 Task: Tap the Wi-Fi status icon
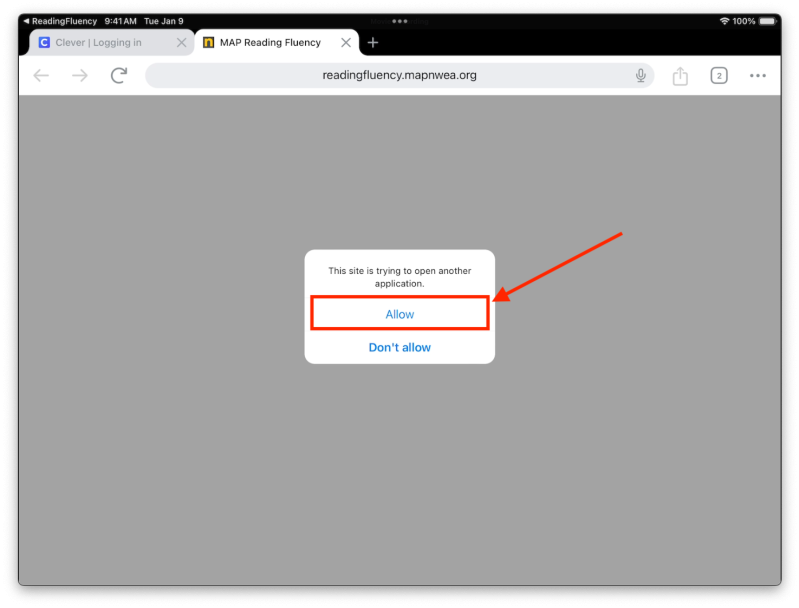[724, 21]
